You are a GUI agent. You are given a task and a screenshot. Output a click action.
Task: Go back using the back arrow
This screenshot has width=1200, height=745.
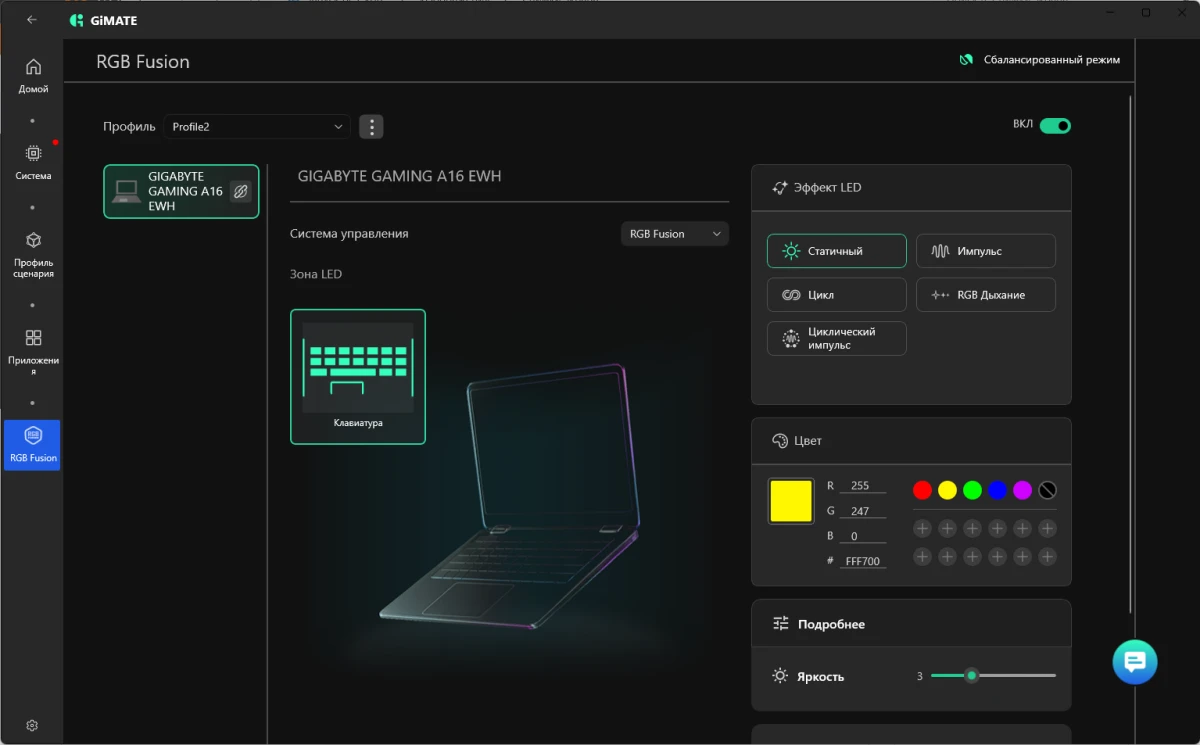click(32, 19)
